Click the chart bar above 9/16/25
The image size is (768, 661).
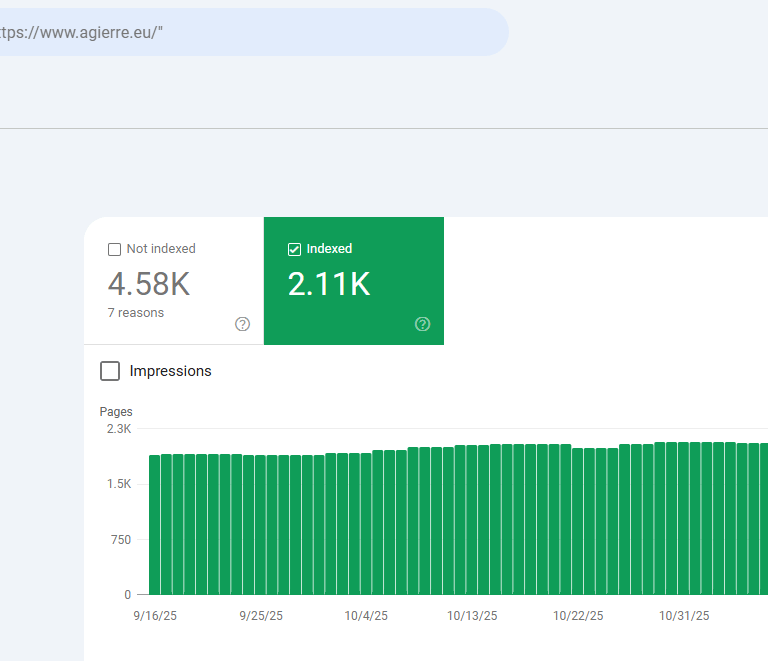click(155, 525)
